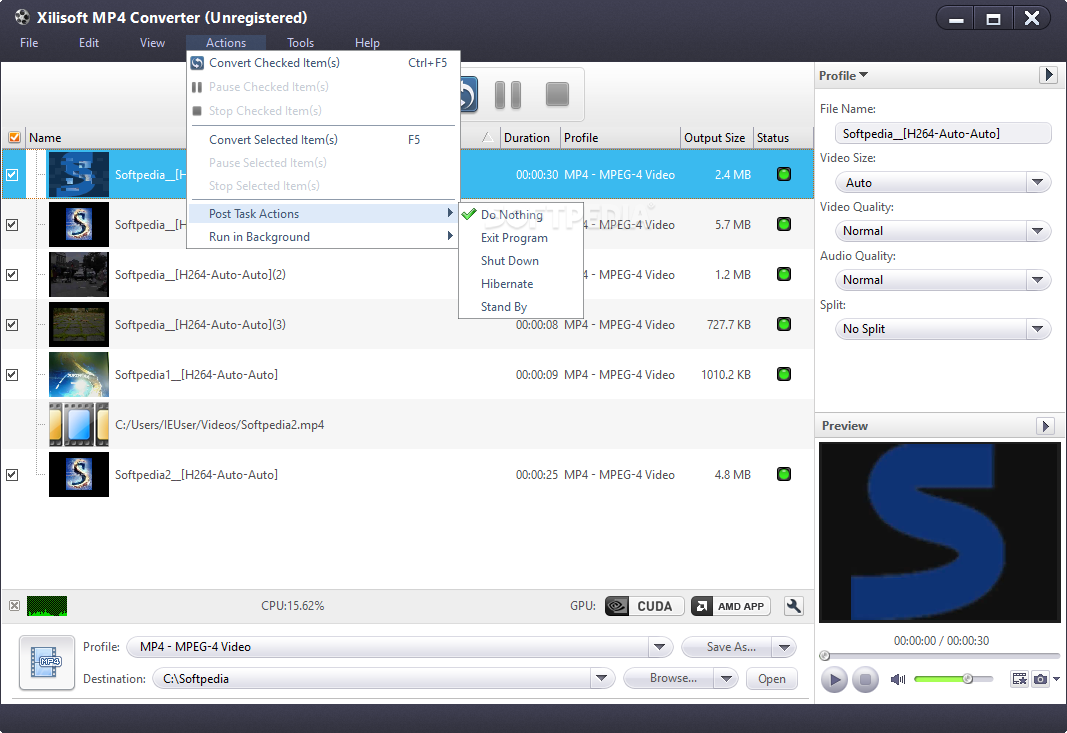The width and height of the screenshot is (1067, 733).
Task: Open the Browse arrow dropdown
Action: pyautogui.click(x=726, y=679)
